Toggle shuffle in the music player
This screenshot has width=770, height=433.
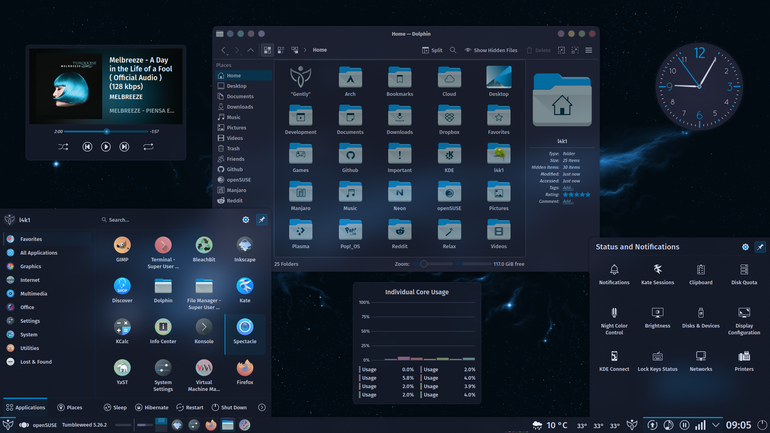point(63,147)
